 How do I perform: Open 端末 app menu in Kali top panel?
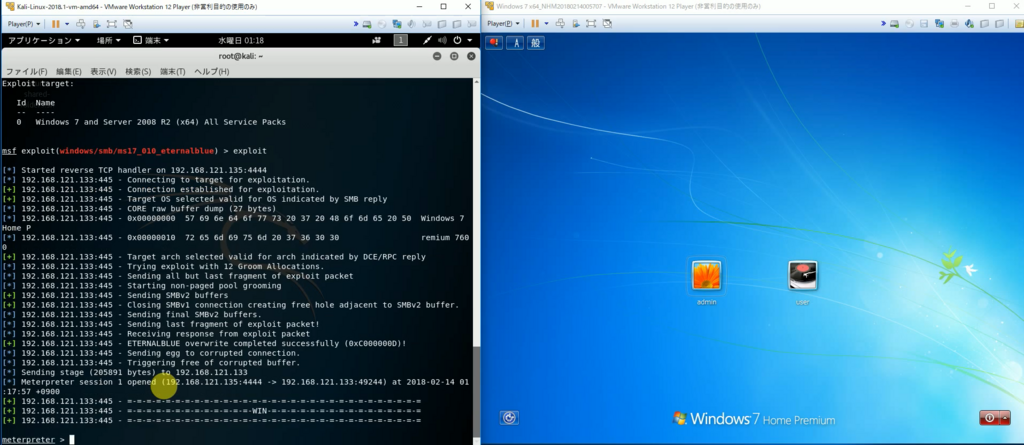[151, 41]
